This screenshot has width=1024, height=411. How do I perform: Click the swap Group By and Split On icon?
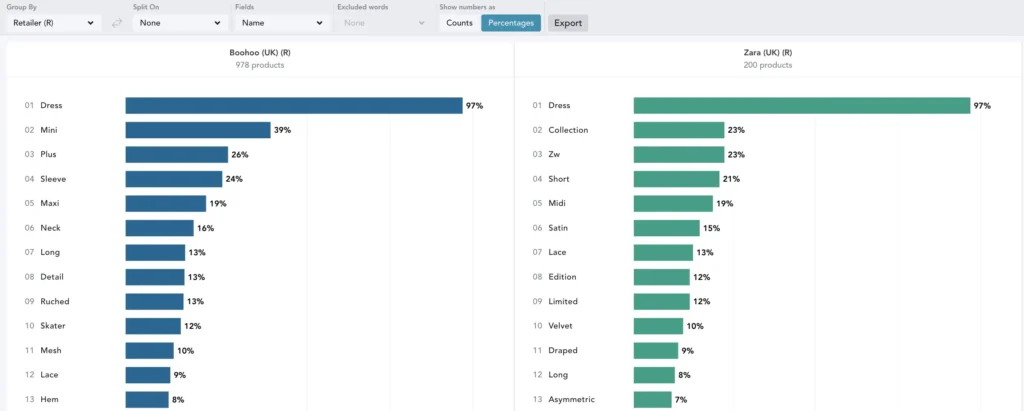point(117,22)
